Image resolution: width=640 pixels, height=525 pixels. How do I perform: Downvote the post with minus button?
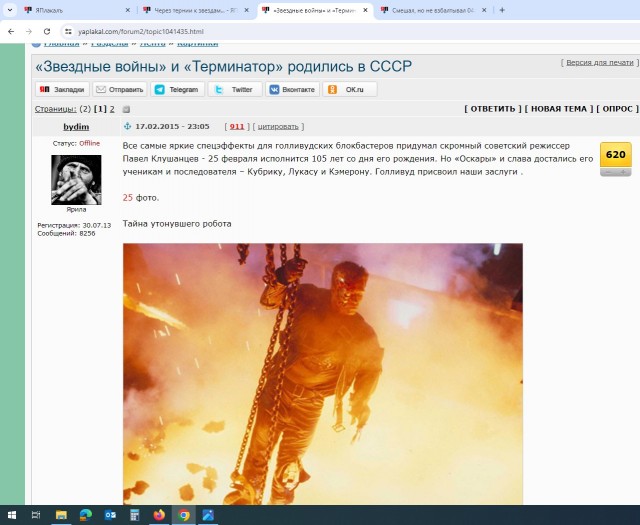(x=608, y=172)
